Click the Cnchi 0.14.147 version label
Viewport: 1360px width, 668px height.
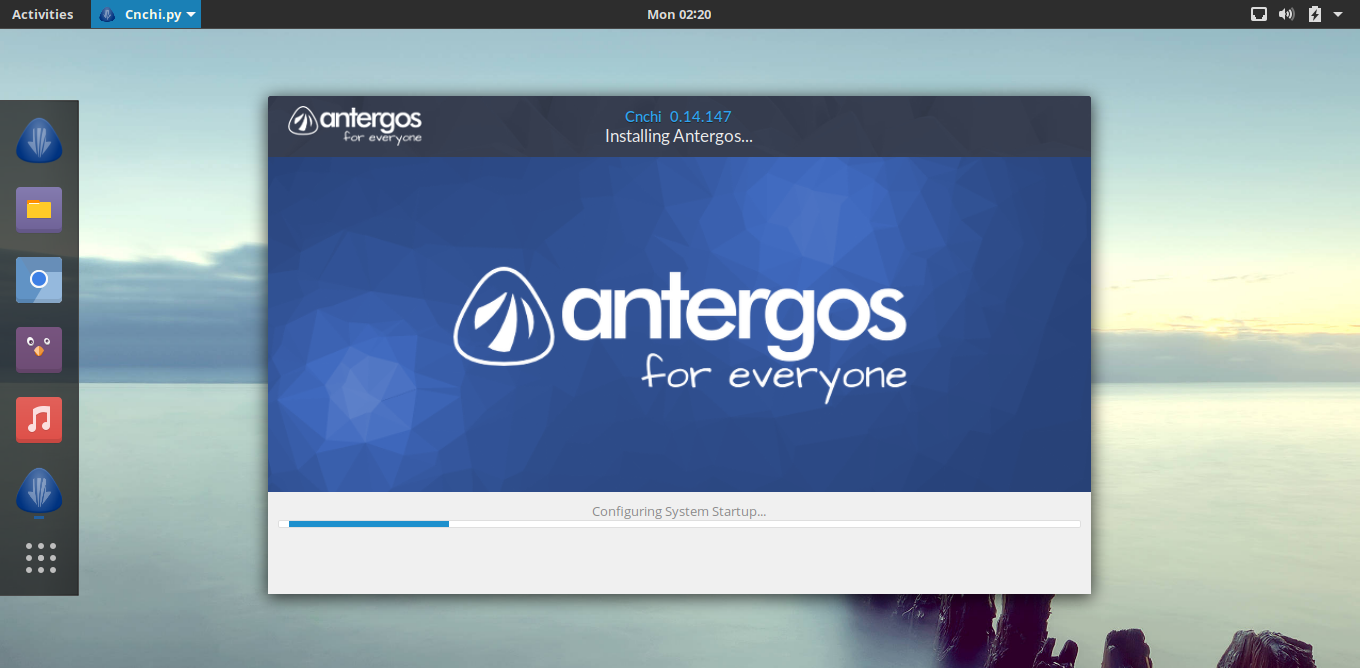(x=678, y=116)
